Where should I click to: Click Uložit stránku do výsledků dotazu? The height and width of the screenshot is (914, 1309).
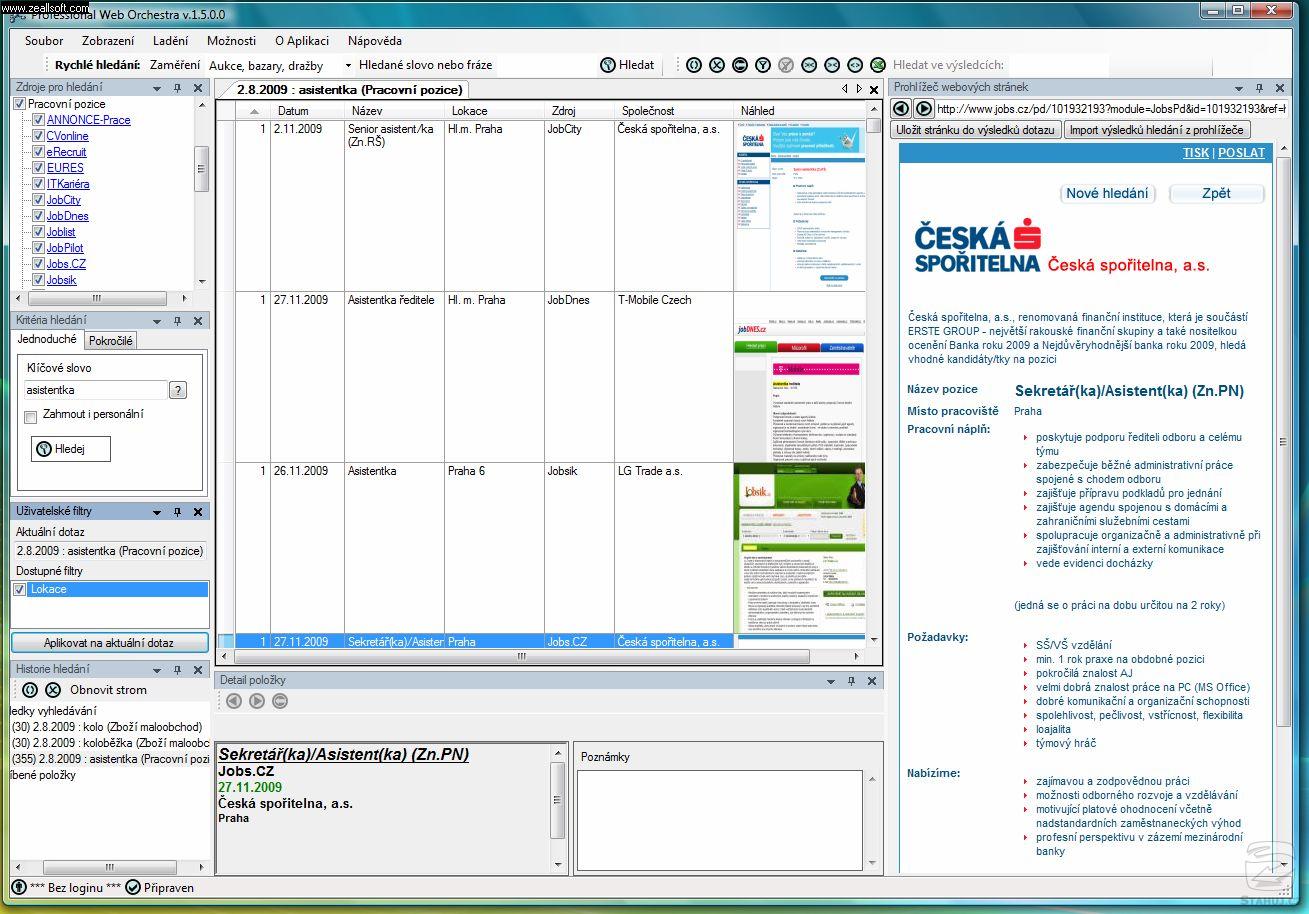pos(975,130)
